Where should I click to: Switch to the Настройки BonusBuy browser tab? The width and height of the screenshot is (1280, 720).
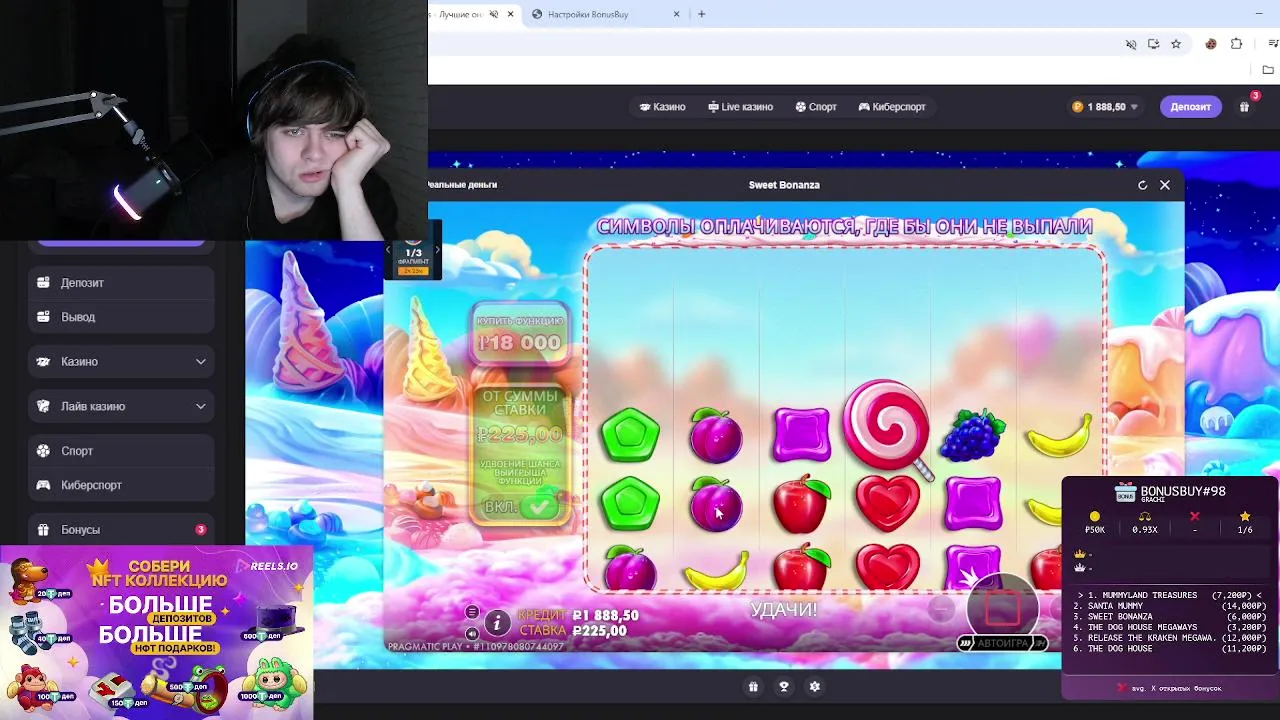coord(600,14)
